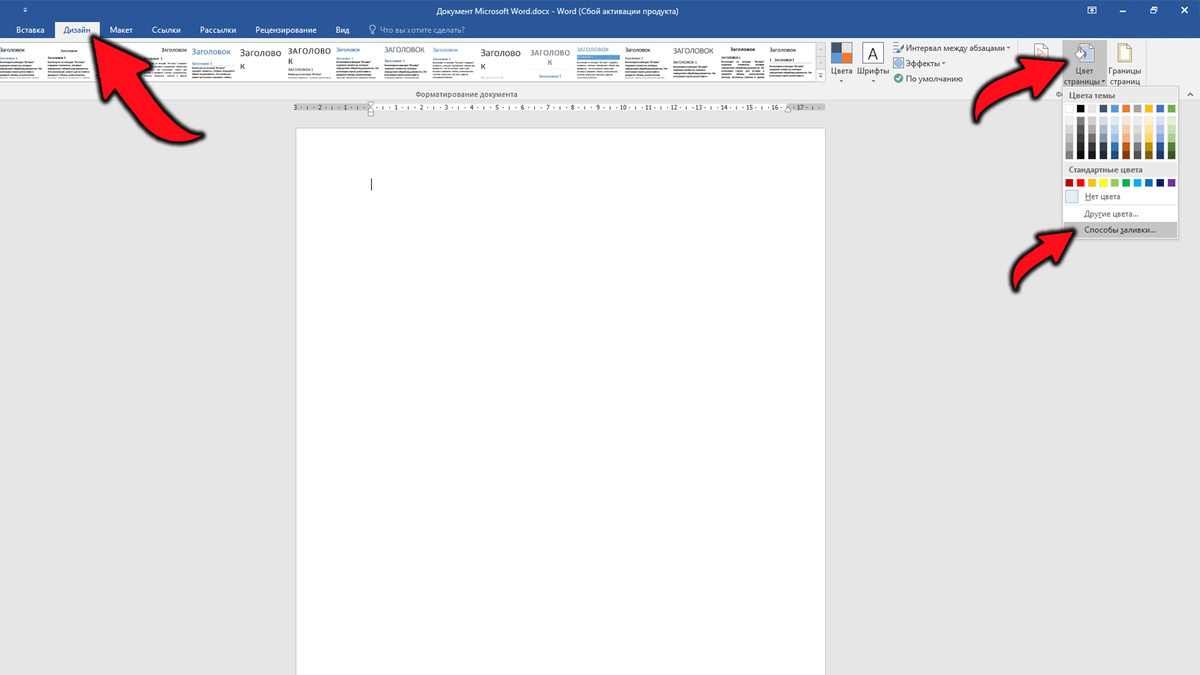Click the Эффекты effects icon
The image size is (1200, 675).
918,63
